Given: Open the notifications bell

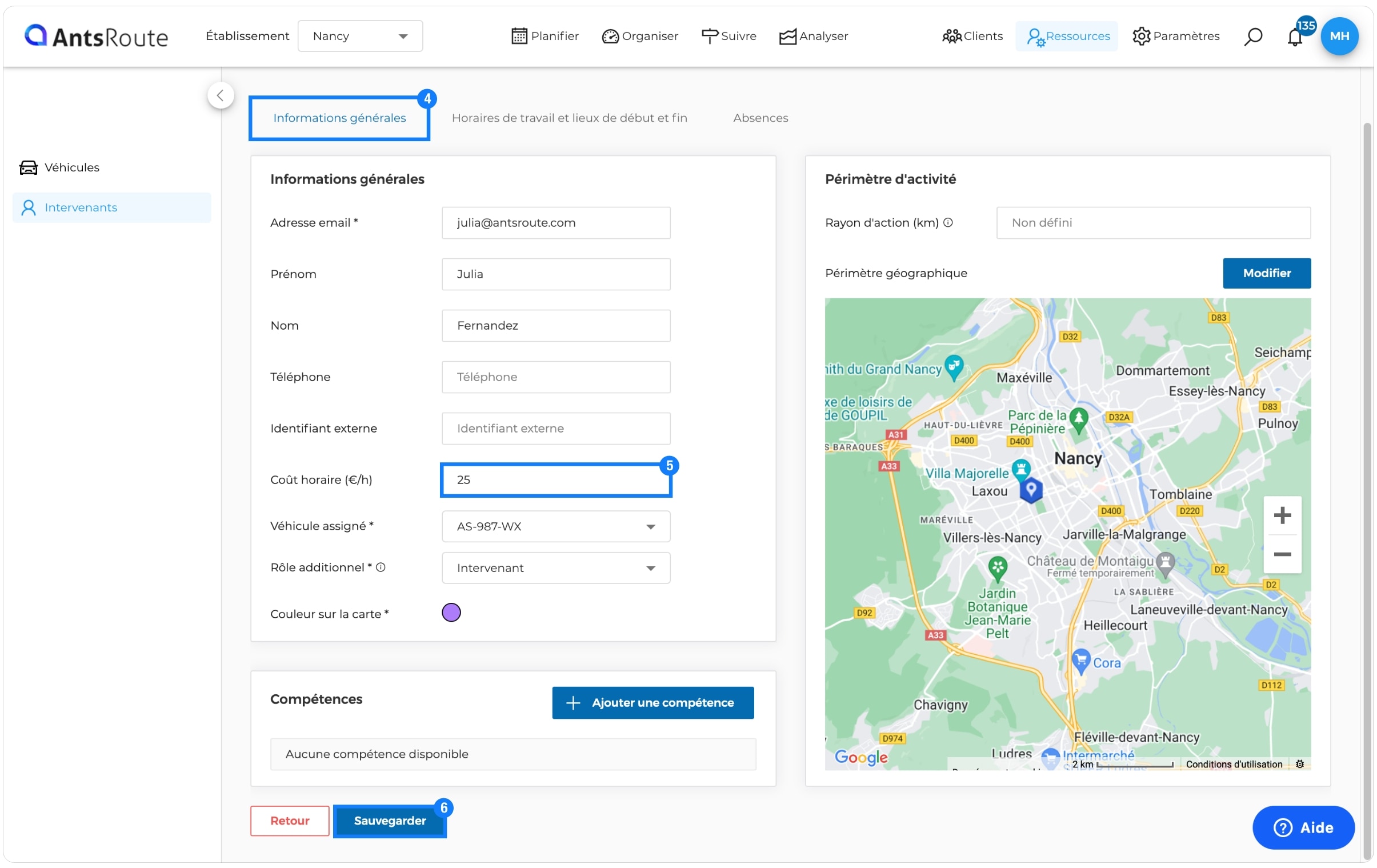Looking at the screenshot, I should pos(1295,37).
